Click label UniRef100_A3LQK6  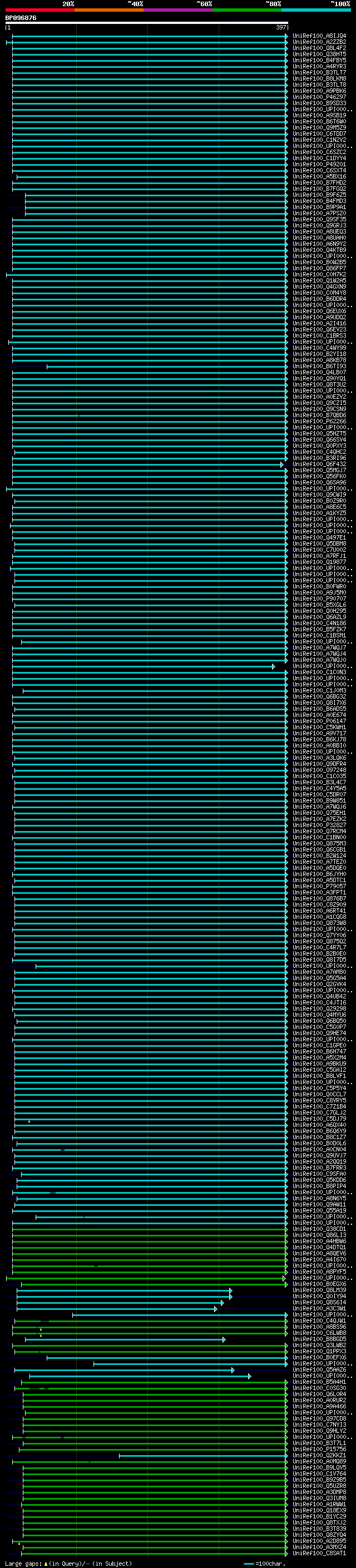click(319, 758)
